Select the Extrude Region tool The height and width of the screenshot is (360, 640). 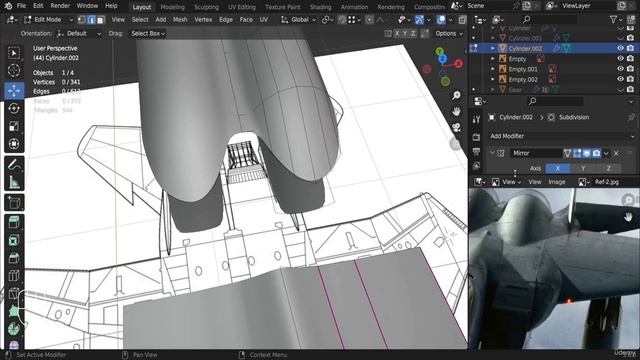click(x=14, y=222)
